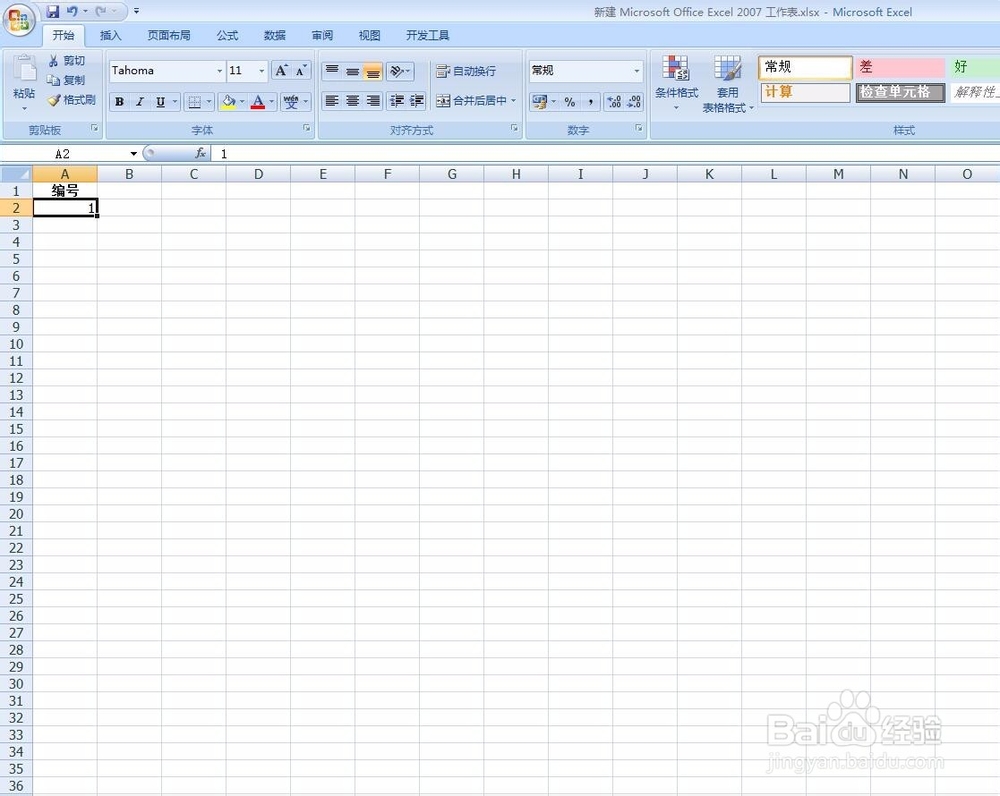Cut selection with 剪切

66,61
